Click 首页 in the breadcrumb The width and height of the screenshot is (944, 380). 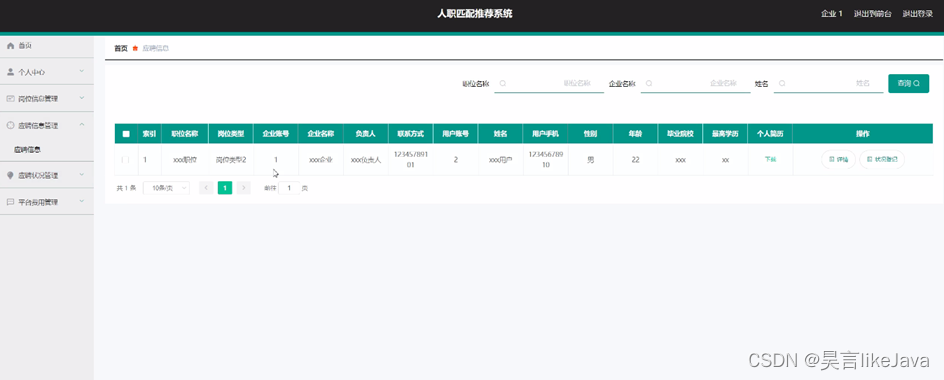121,48
